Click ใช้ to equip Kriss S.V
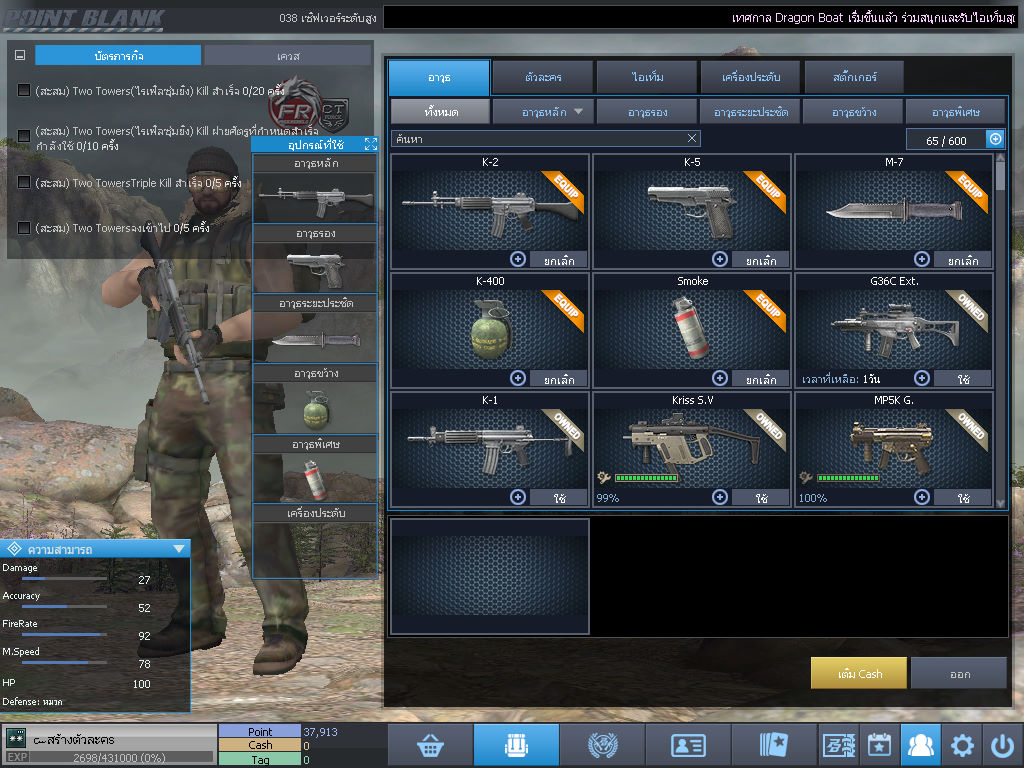Image resolution: width=1024 pixels, height=768 pixels. pyautogui.click(x=761, y=498)
